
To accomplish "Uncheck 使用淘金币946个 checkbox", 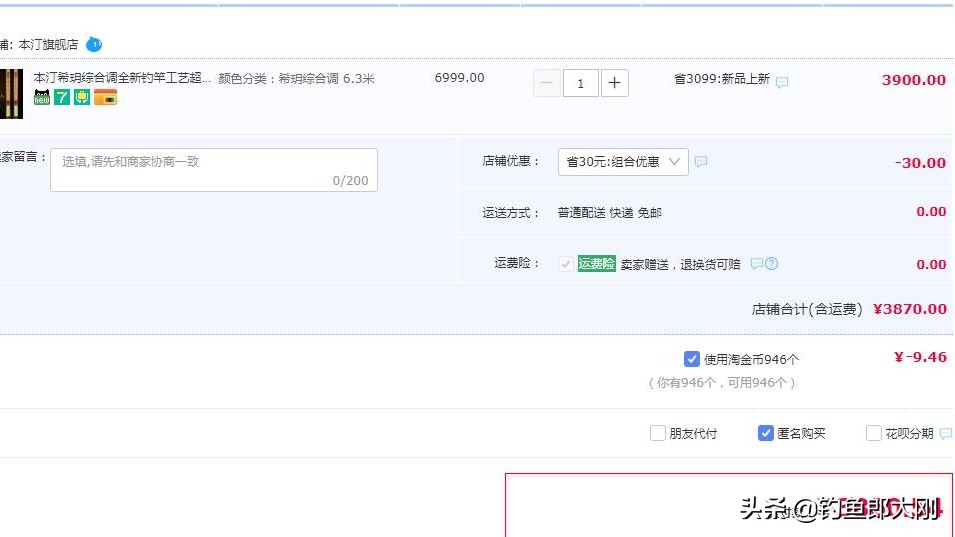I will click(691, 359).
